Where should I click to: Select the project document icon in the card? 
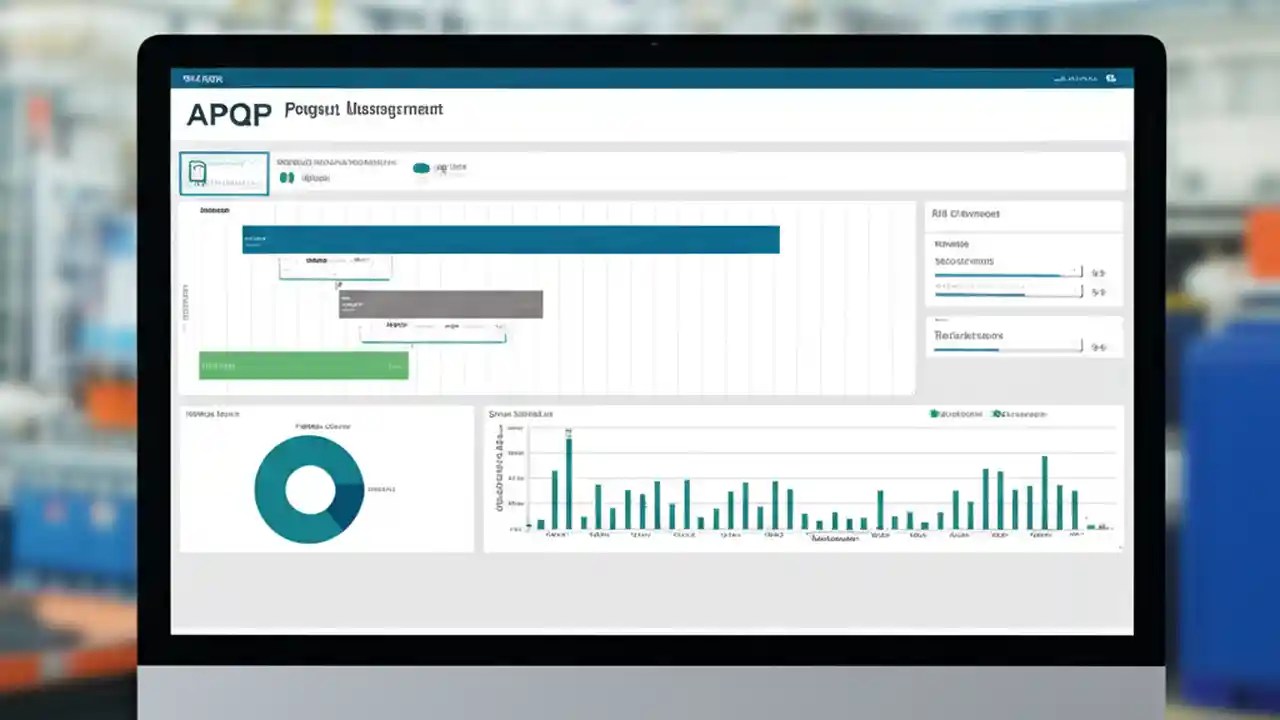pos(200,173)
